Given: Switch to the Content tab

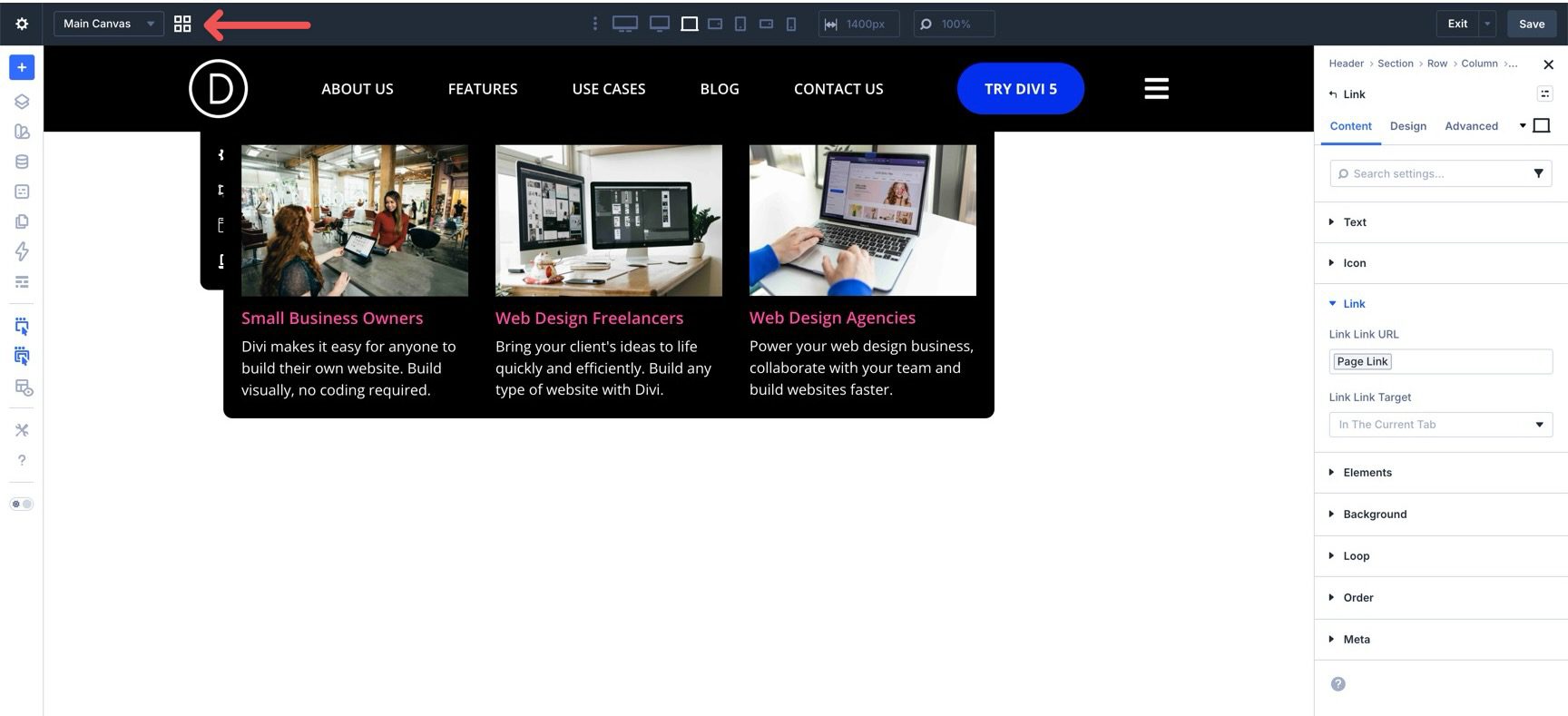Looking at the screenshot, I should 1350,126.
